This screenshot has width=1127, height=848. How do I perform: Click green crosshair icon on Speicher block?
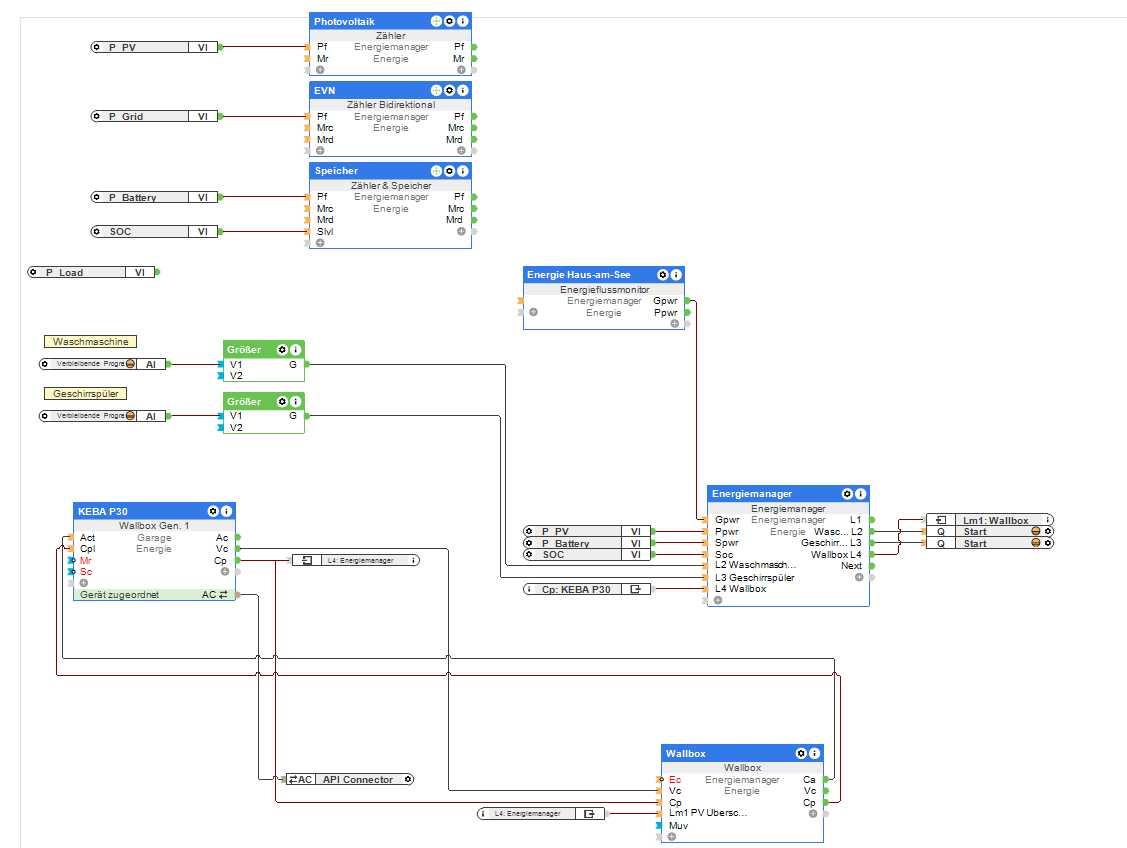tap(436, 171)
